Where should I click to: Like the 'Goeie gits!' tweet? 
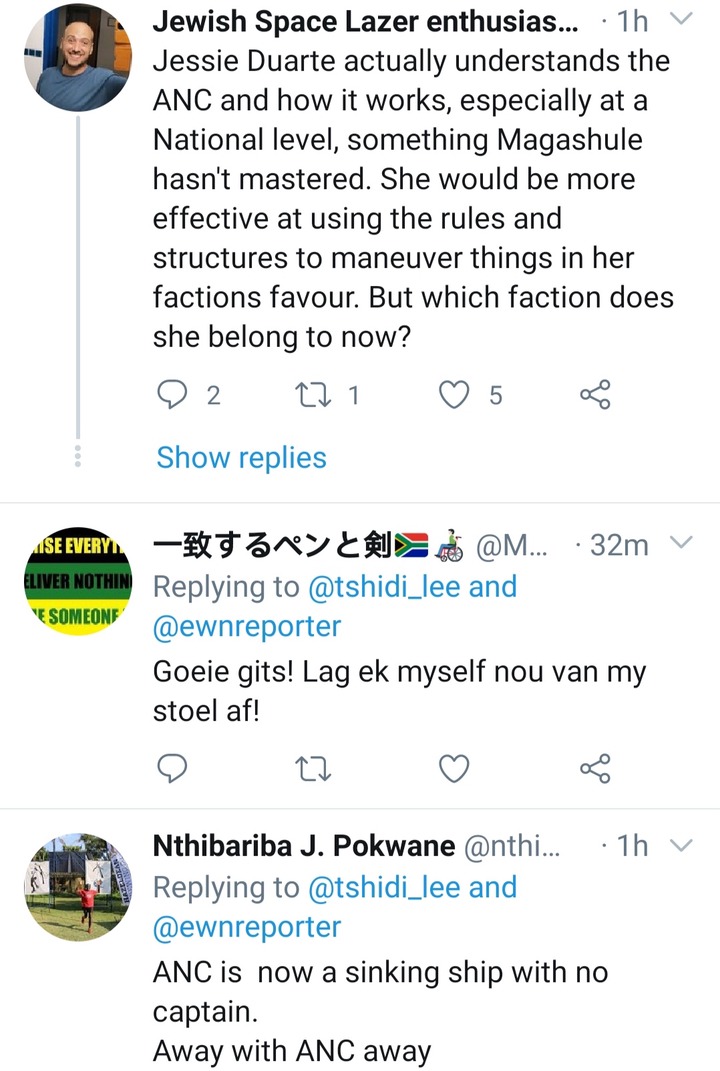click(x=454, y=769)
